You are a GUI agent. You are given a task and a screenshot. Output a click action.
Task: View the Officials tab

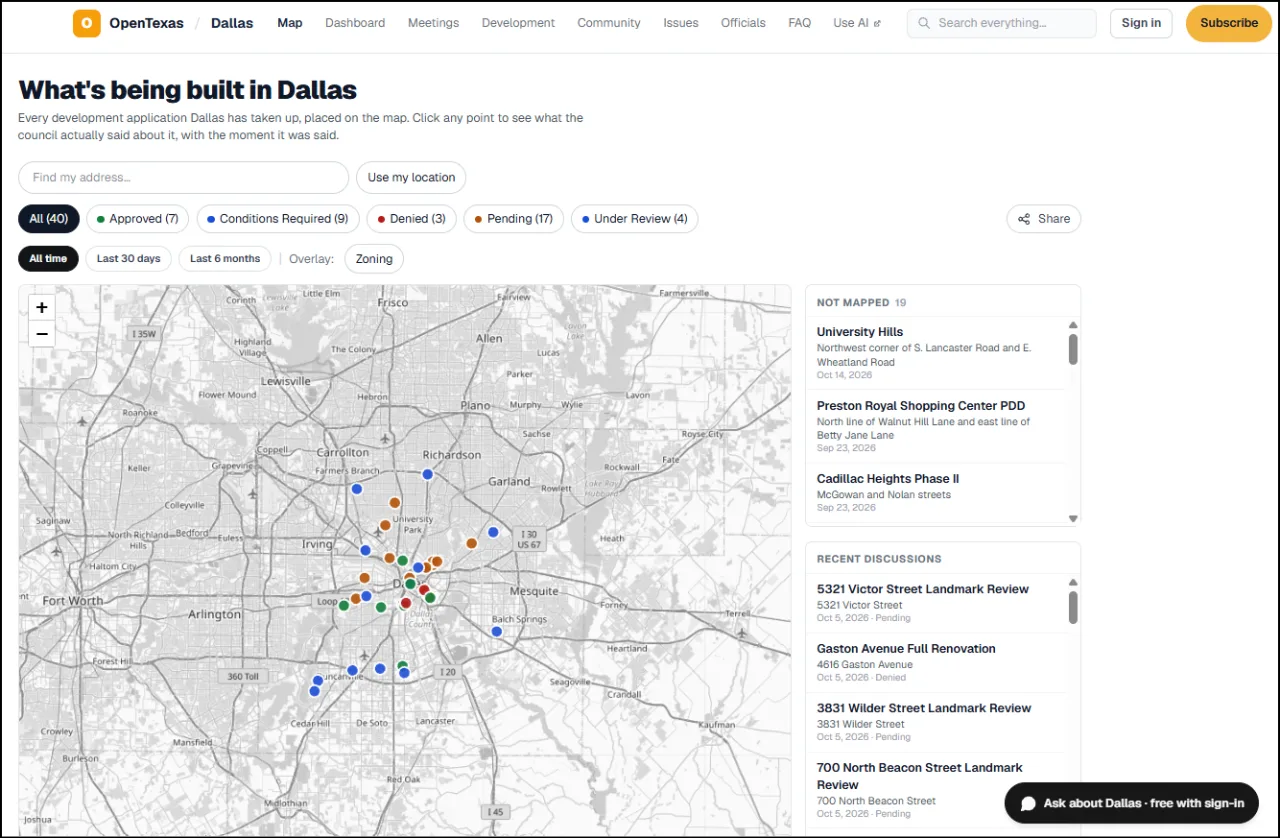pyautogui.click(x=743, y=23)
